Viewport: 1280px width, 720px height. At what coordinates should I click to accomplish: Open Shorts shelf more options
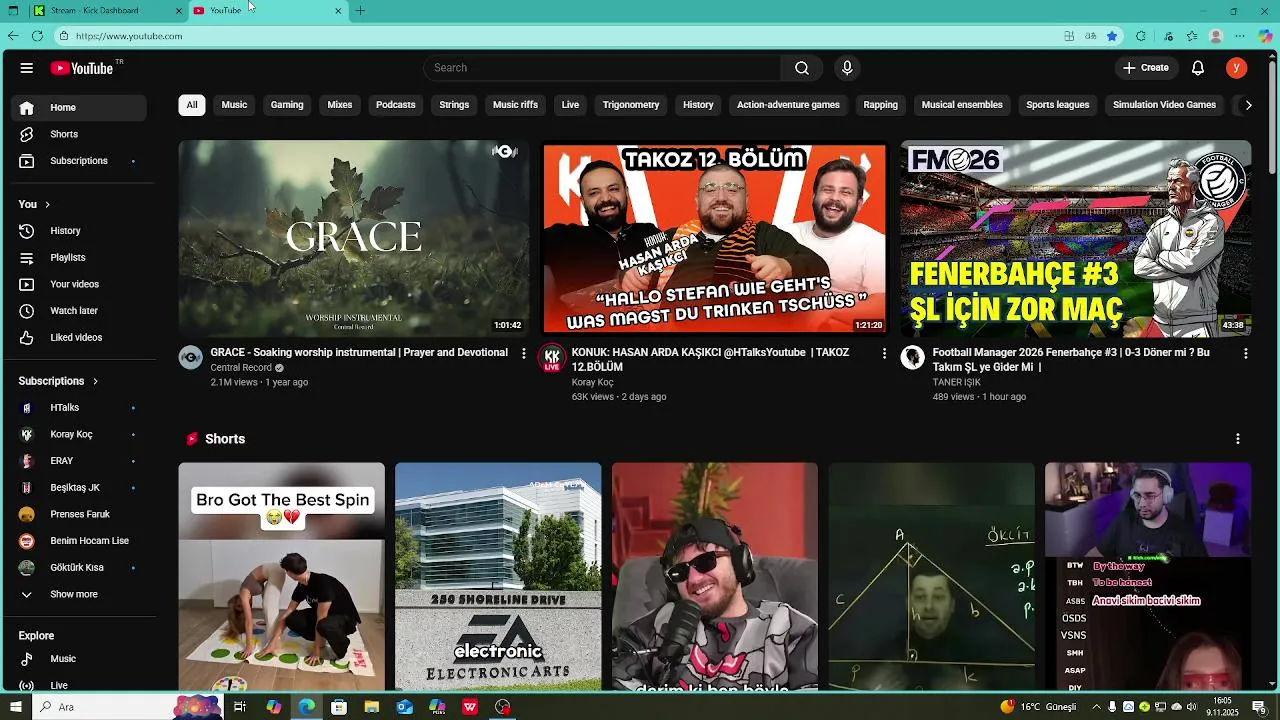click(x=1238, y=439)
